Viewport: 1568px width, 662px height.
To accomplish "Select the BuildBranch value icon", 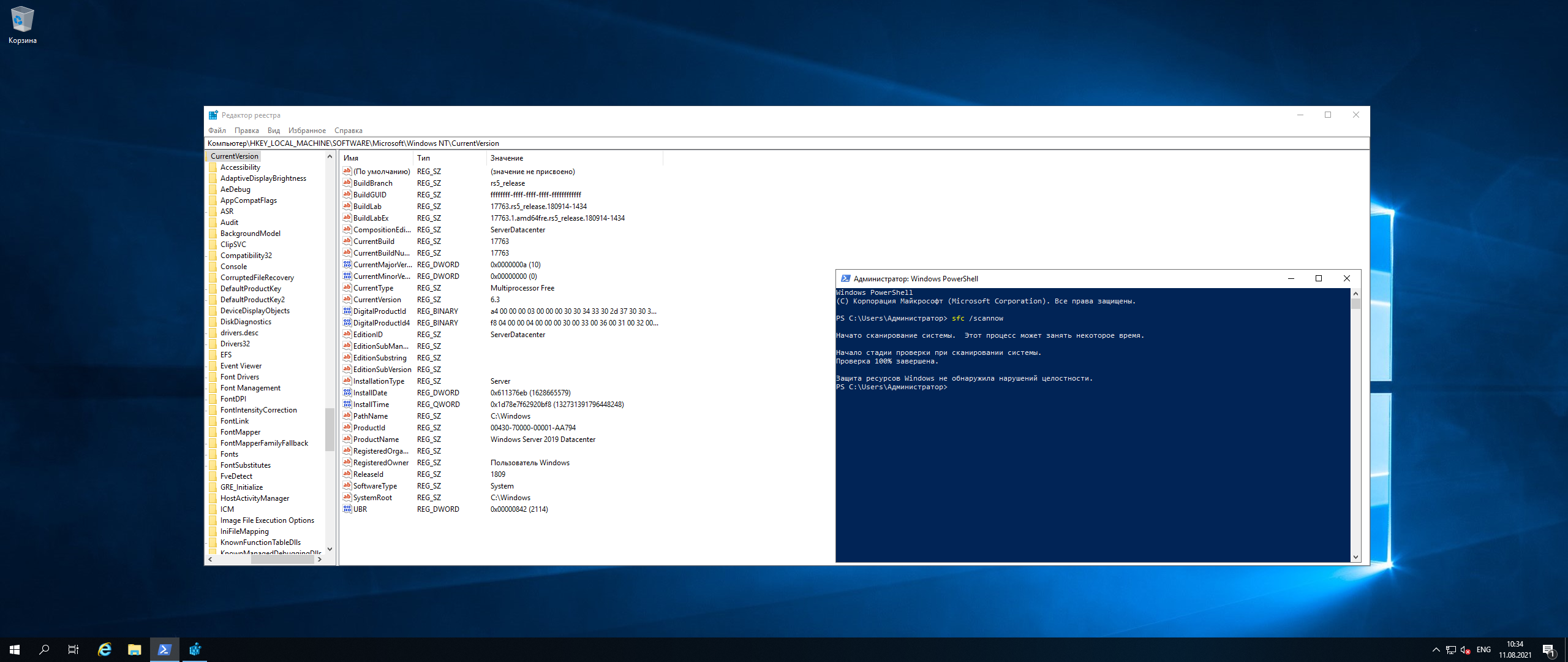I will pos(347,183).
